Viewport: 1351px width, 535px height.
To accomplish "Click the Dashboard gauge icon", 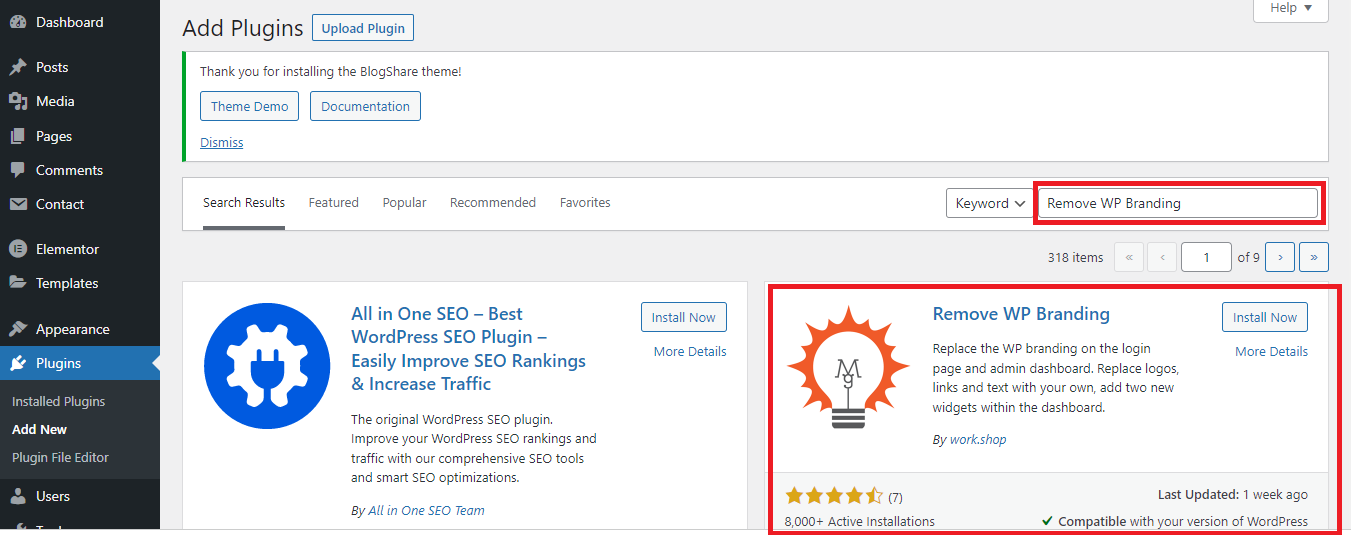I will click(18, 22).
